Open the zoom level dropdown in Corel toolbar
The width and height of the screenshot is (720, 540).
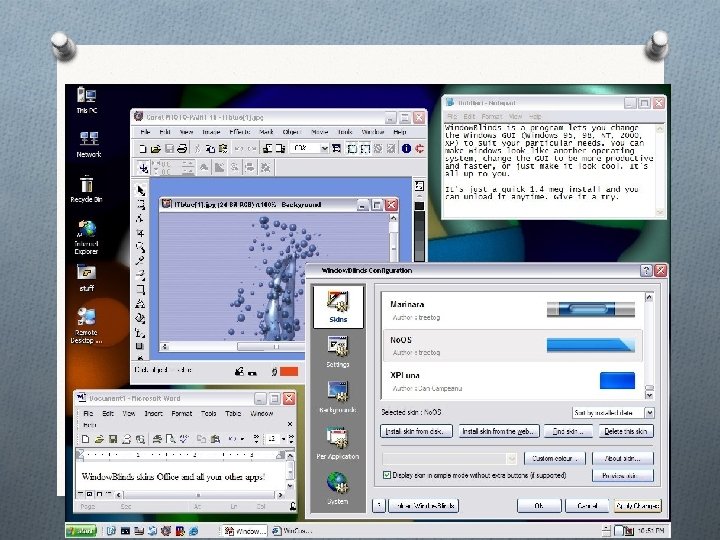click(x=325, y=148)
